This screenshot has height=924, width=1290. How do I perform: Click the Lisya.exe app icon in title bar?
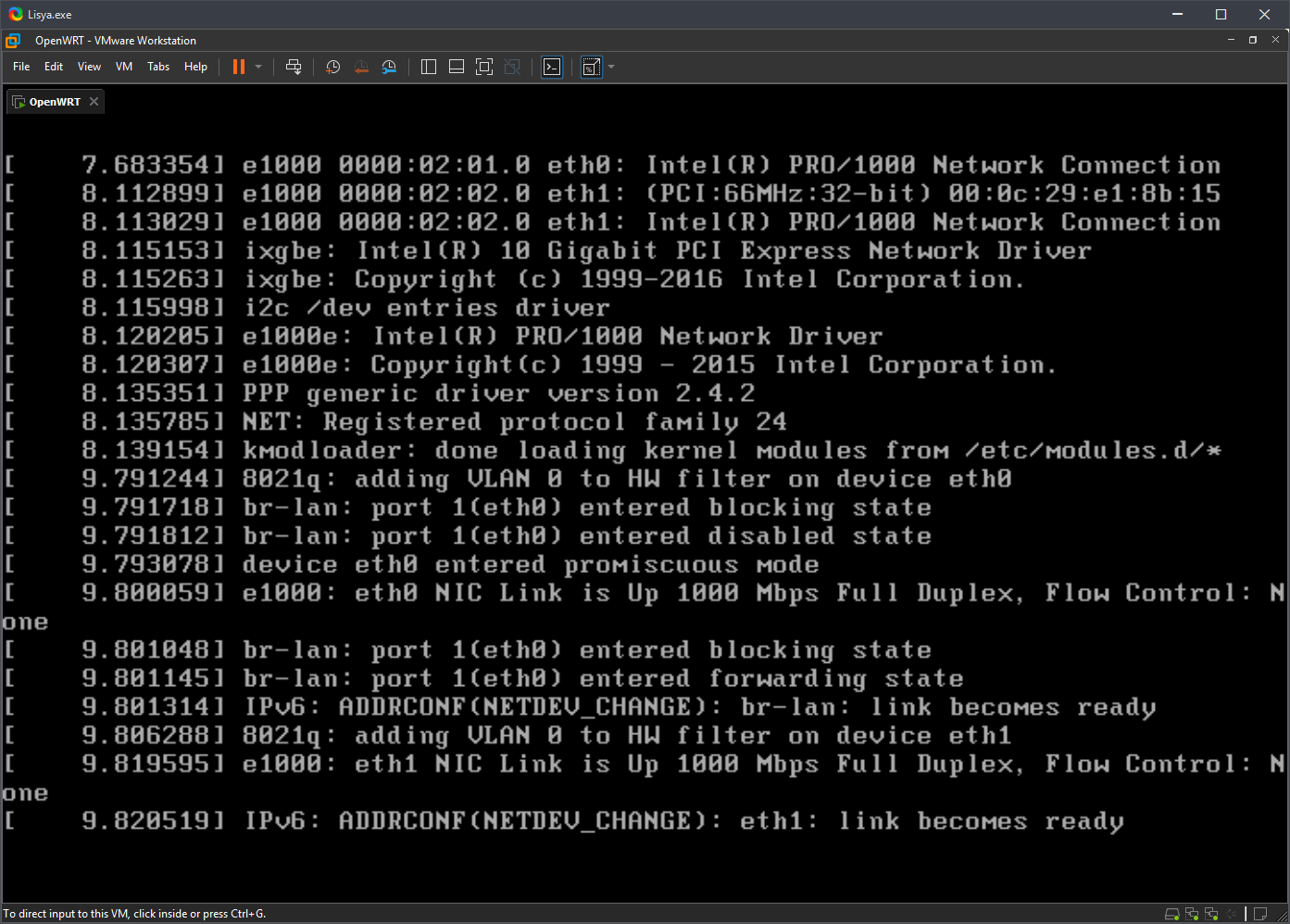tap(15, 14)
